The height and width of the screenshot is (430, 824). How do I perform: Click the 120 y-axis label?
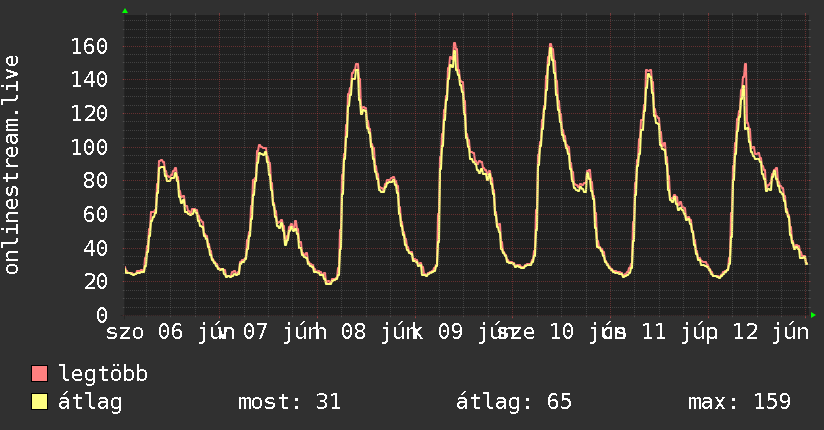coord(89,114)
